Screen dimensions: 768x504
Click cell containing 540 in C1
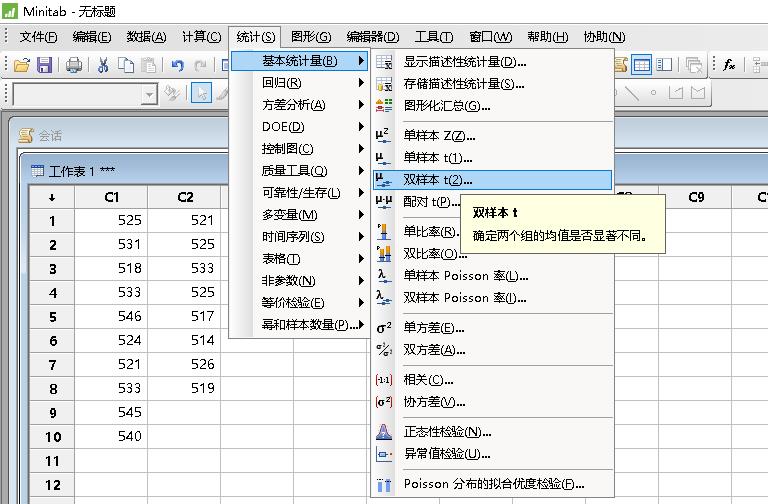(111, 437)
